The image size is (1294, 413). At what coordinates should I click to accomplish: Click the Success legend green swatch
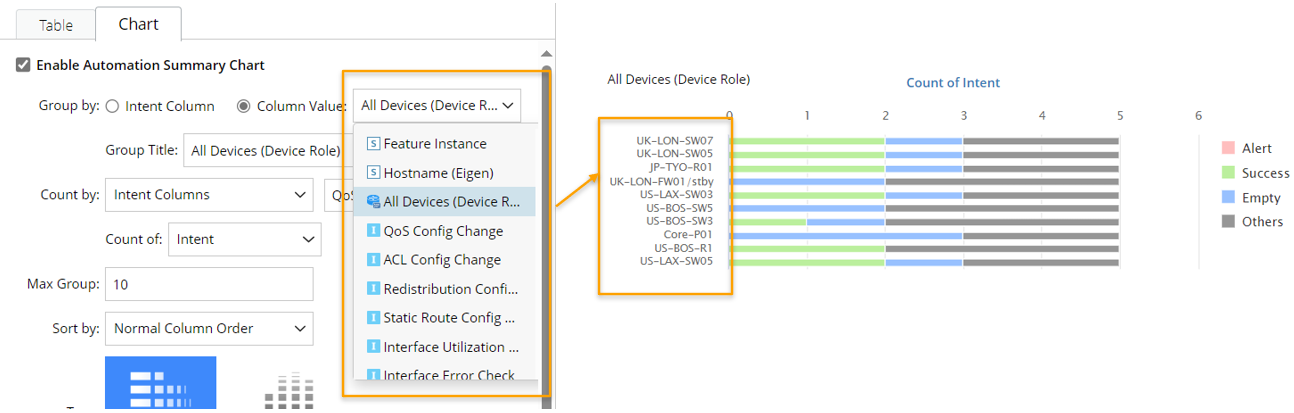coord(1228,173)
